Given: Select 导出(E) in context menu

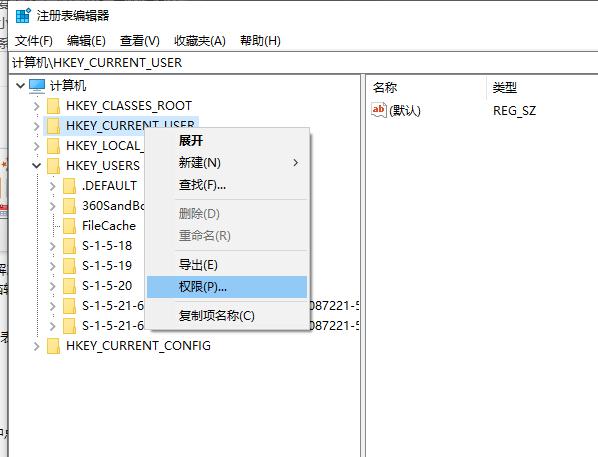Looking at the screenshot, I should (x=227, y=264).
